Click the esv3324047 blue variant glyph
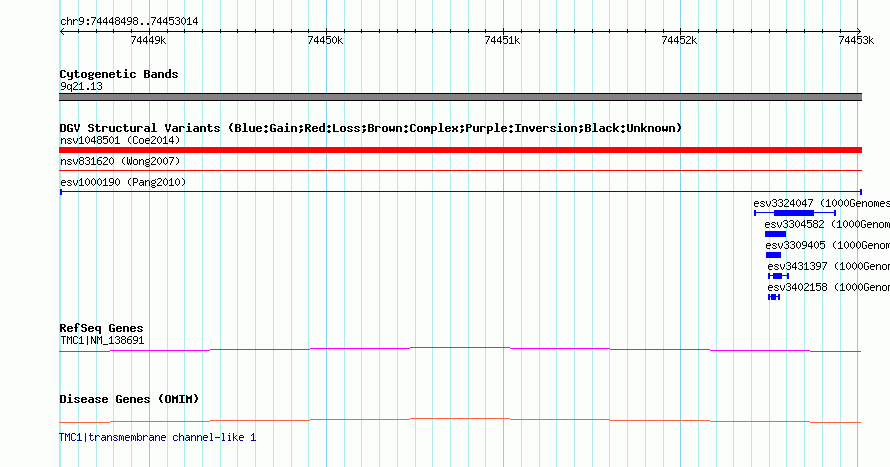The height and width of the screenshot is (467, 890). pos(795,213)
